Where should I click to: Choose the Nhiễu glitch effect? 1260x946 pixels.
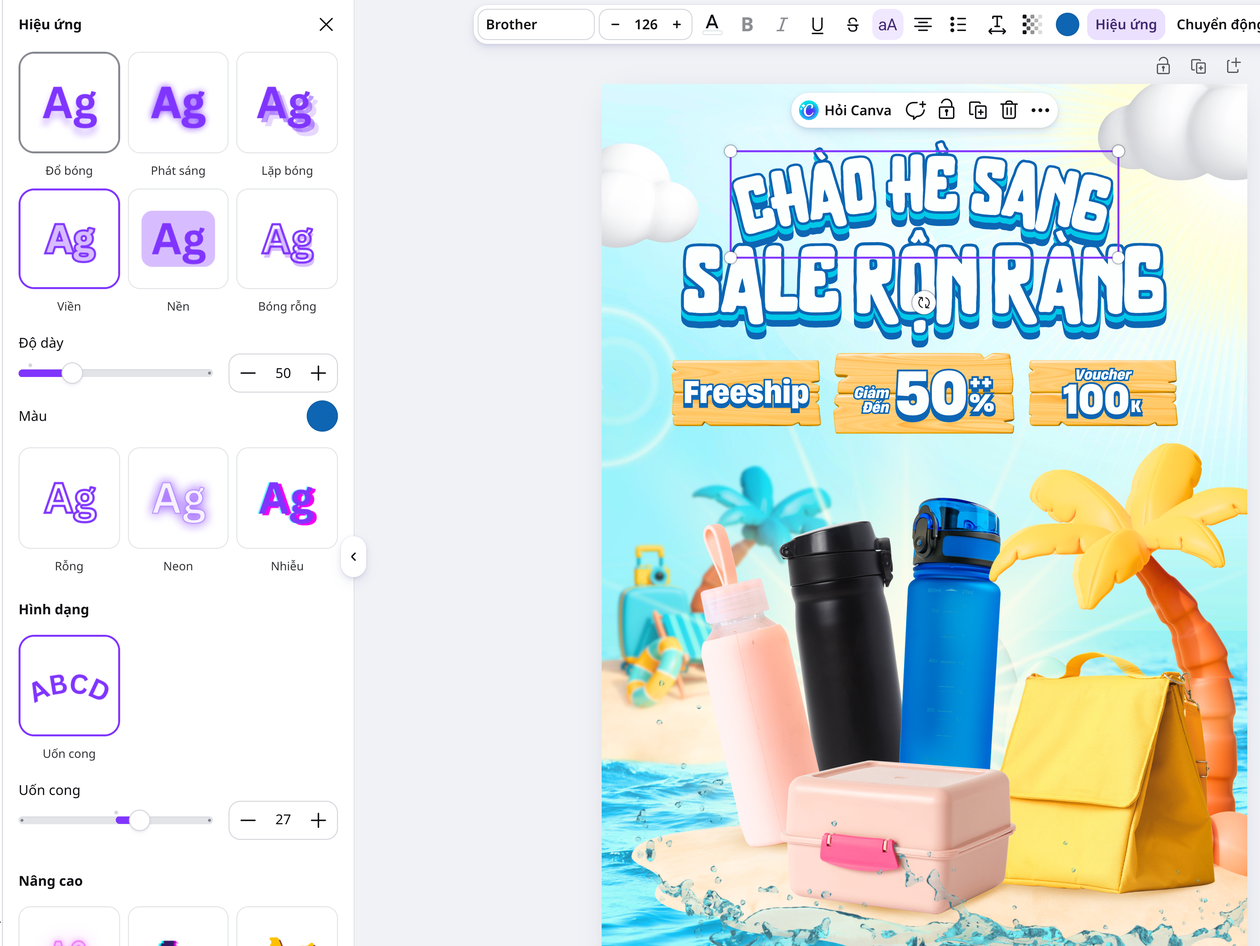(x=287, y=498)
